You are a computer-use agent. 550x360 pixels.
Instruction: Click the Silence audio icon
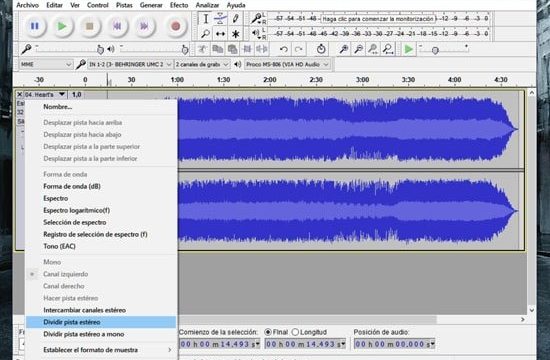(262, 49)
